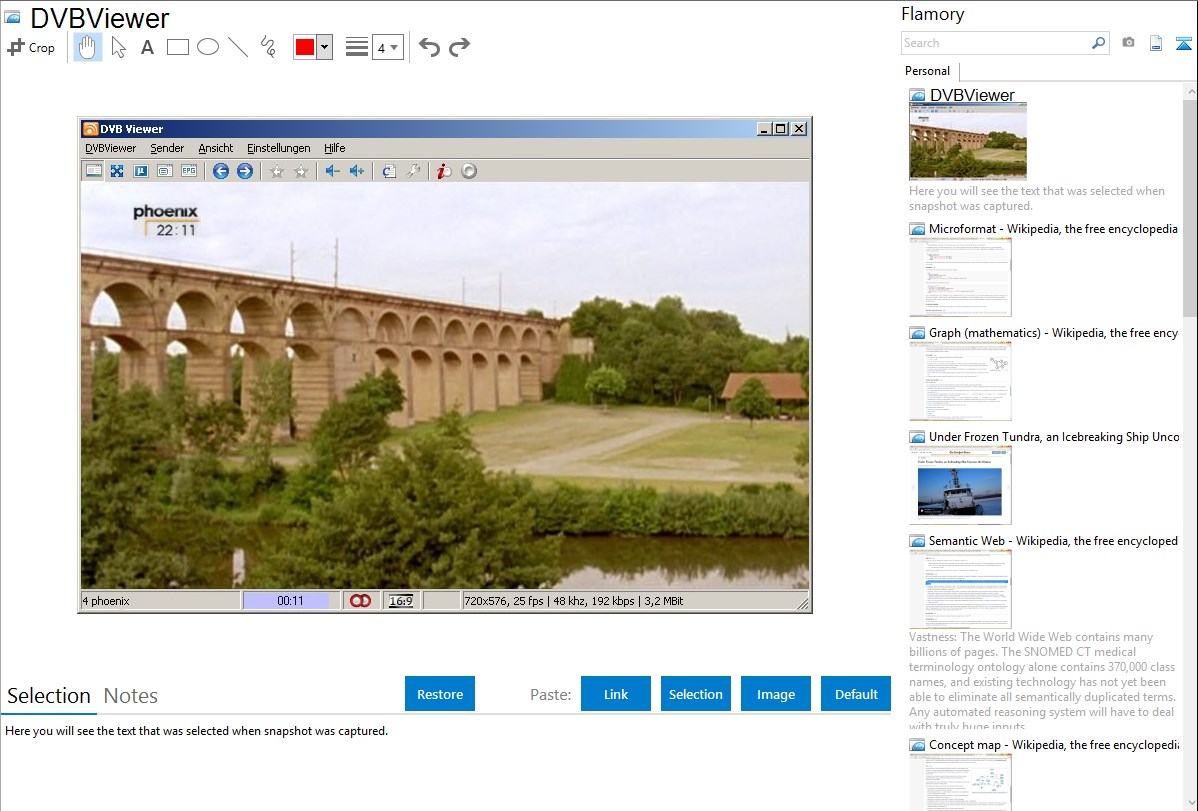Select the straight line tool
1198x811 pixels.
click(238, 47)
